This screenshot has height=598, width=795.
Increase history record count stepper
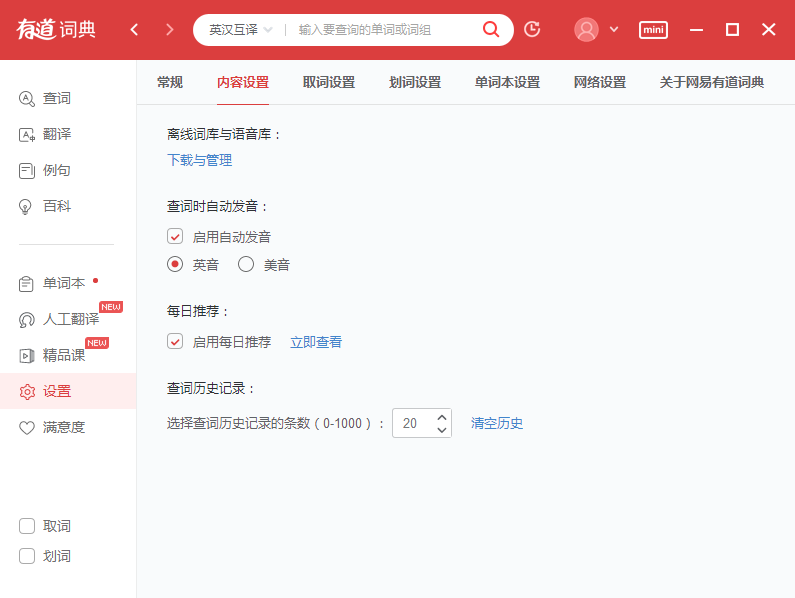[x=442, y=416]
